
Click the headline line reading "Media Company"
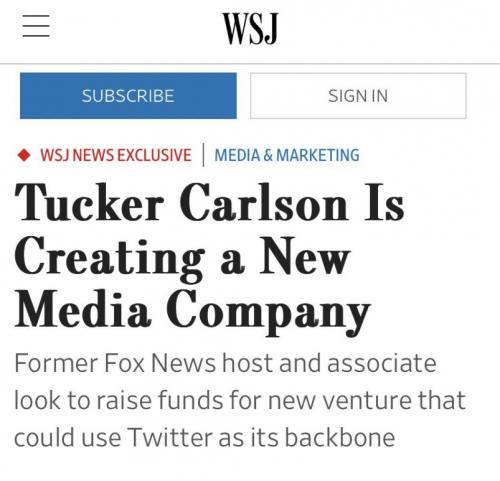[193, 312]
